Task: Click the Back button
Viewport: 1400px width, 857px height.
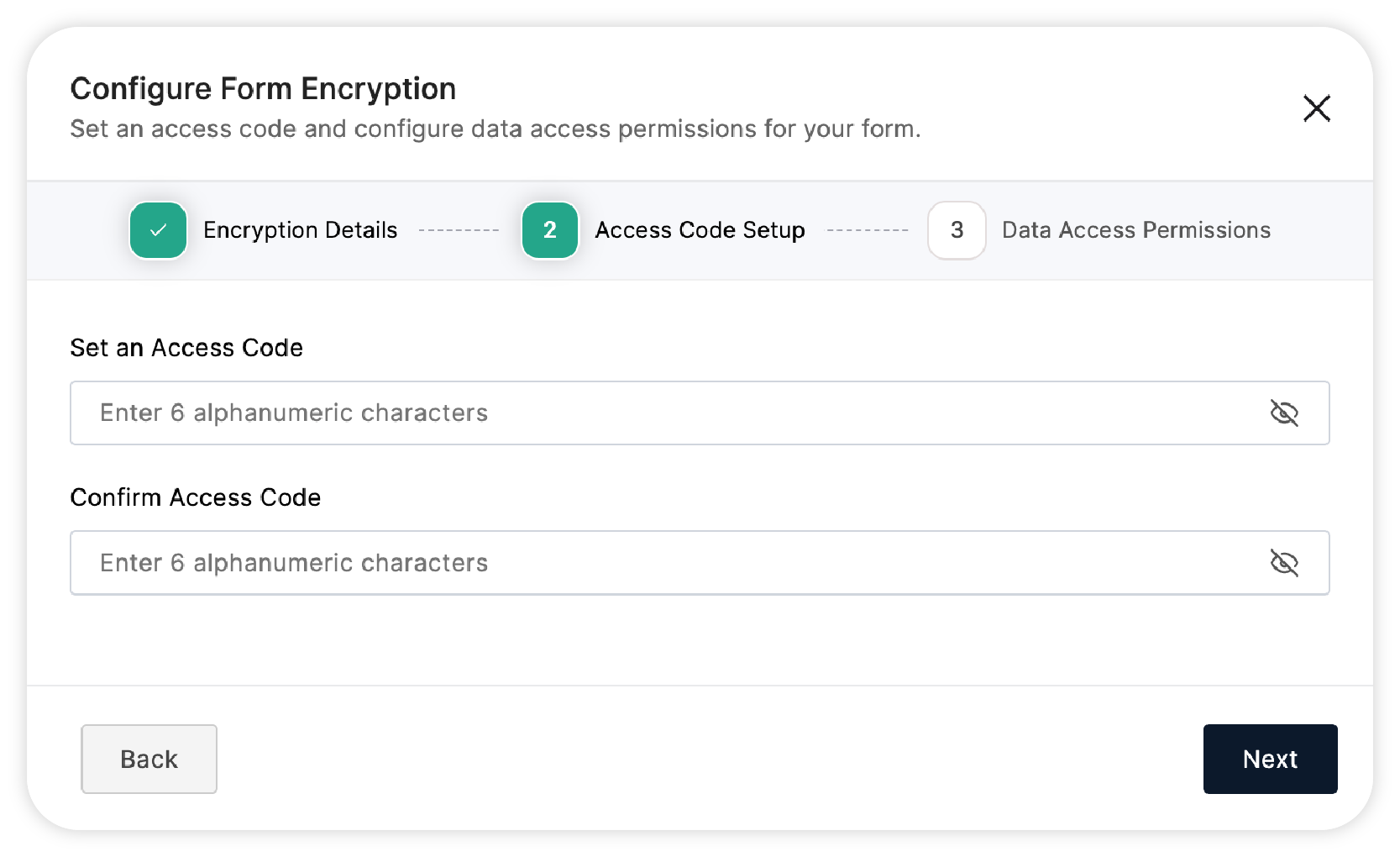Action: (x=149, y=759)
